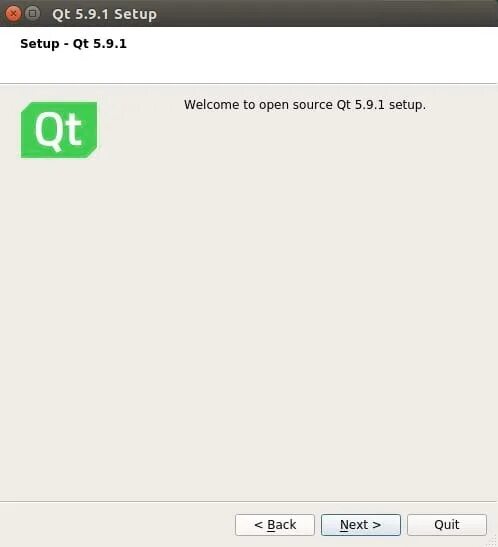
Task: Click the letter t in the Qt logo
Action: [x=73, y=129]
